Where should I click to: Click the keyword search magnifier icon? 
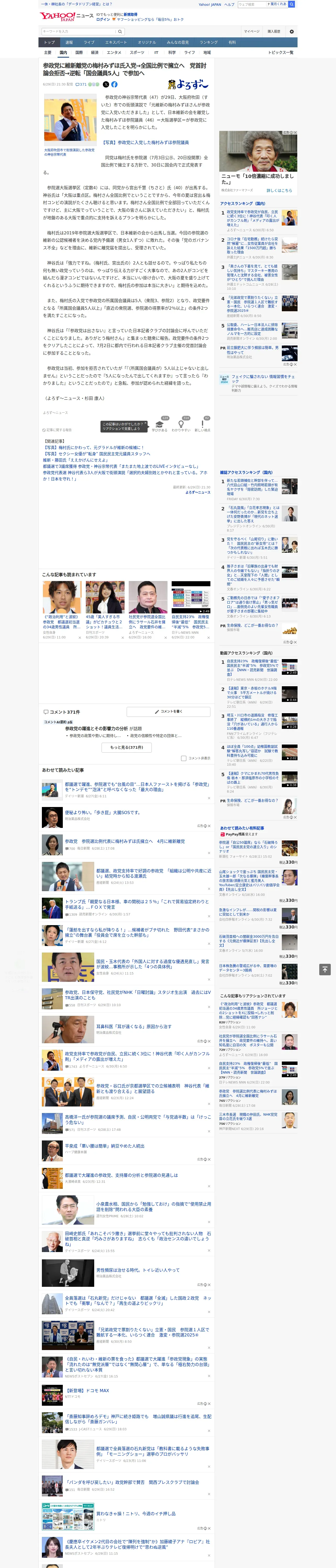[120, 32]
